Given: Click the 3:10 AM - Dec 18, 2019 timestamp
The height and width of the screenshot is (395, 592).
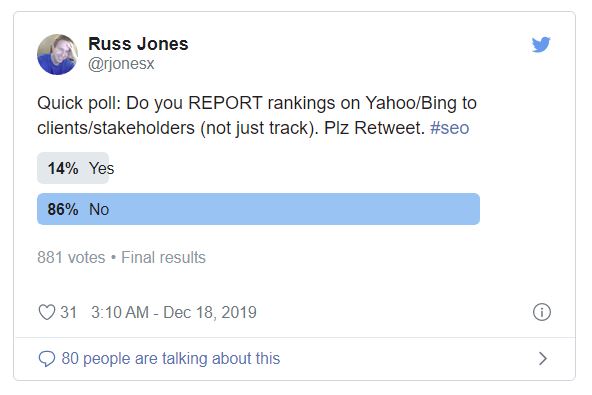Looking at the screenshot, I should [x=174, y=312].
